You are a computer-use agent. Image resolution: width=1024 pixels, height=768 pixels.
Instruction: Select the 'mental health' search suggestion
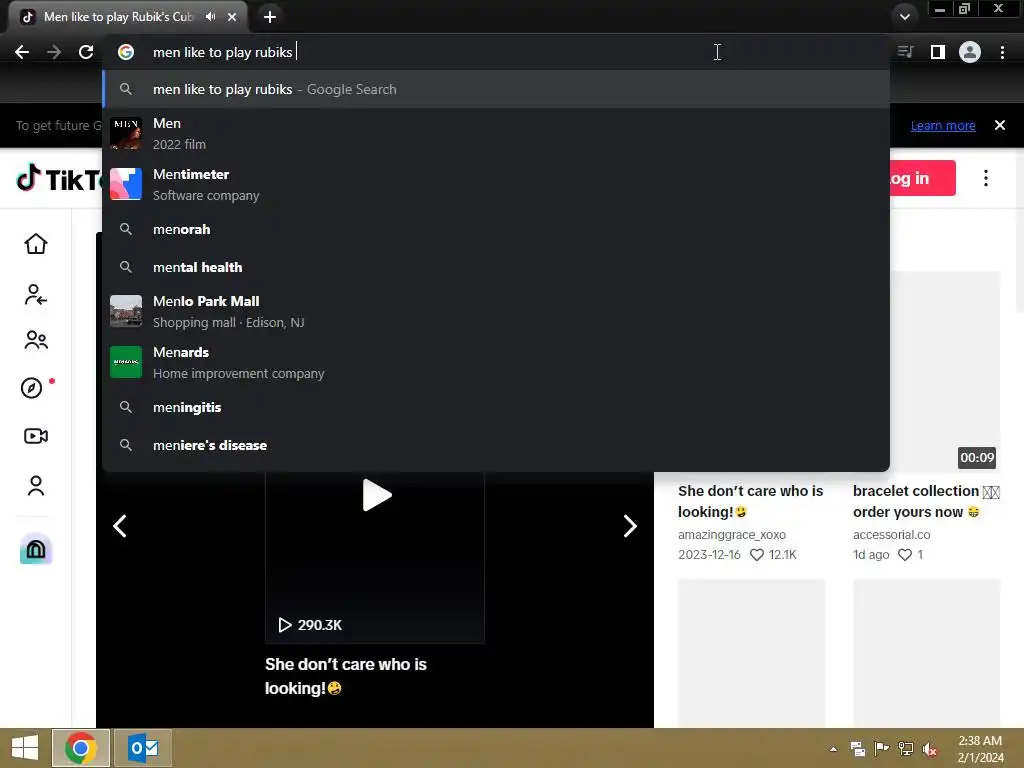click(496, 267)
